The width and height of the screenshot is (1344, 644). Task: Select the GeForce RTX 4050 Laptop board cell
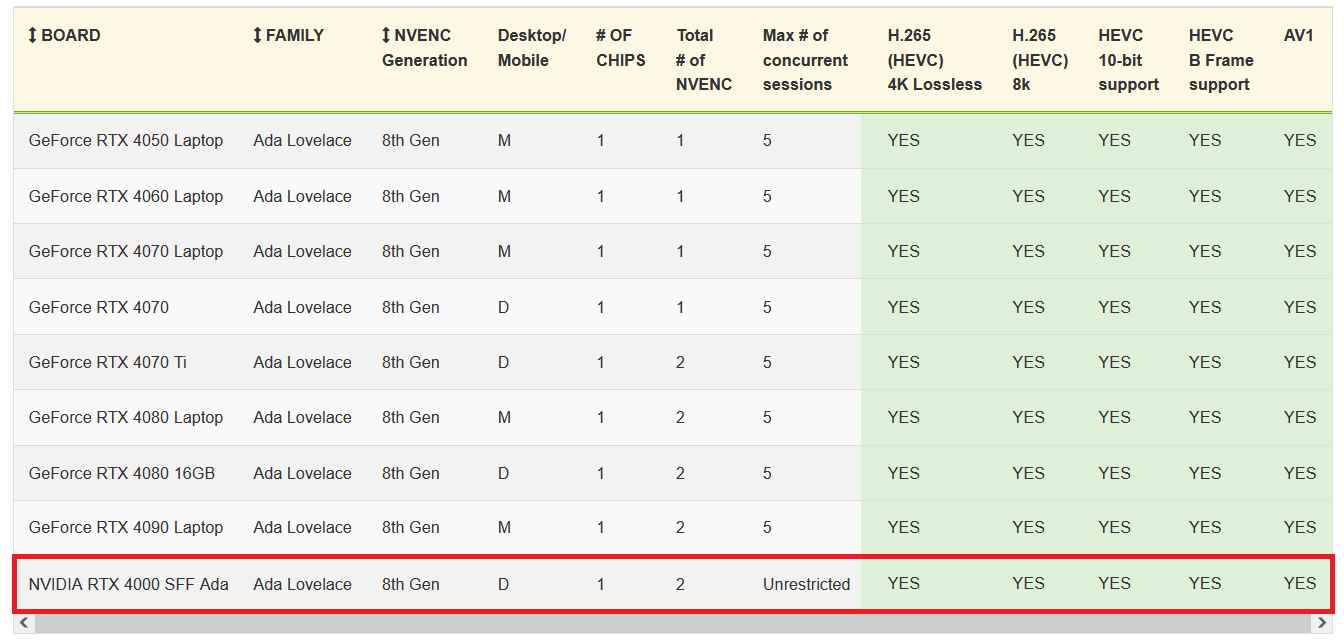[x=126, y=141]
